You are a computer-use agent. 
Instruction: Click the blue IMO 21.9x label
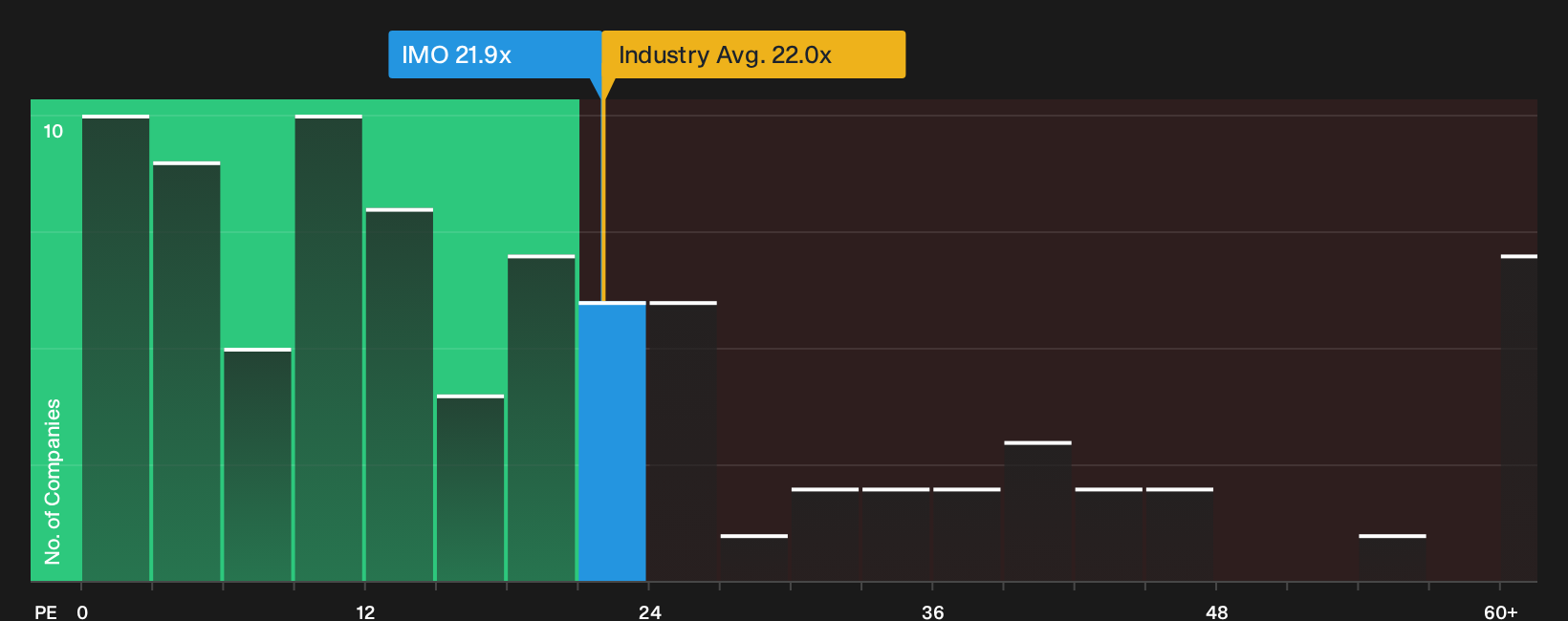point(494,54)
